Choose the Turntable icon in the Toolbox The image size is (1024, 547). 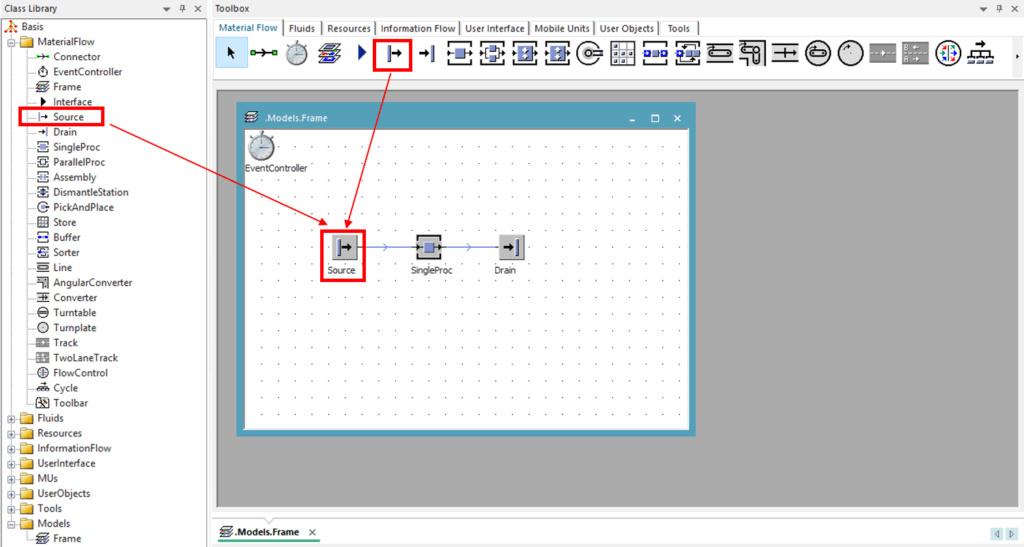click(x=818, y=54)
